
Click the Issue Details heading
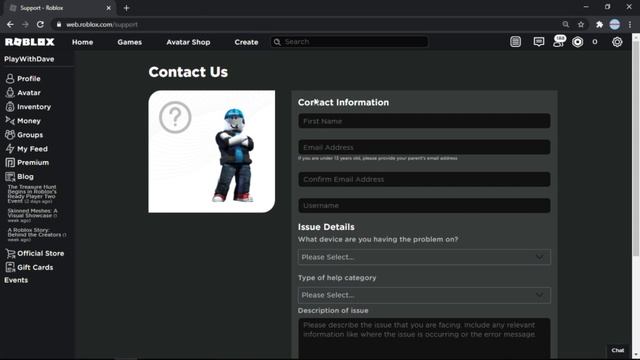[326, 227]
